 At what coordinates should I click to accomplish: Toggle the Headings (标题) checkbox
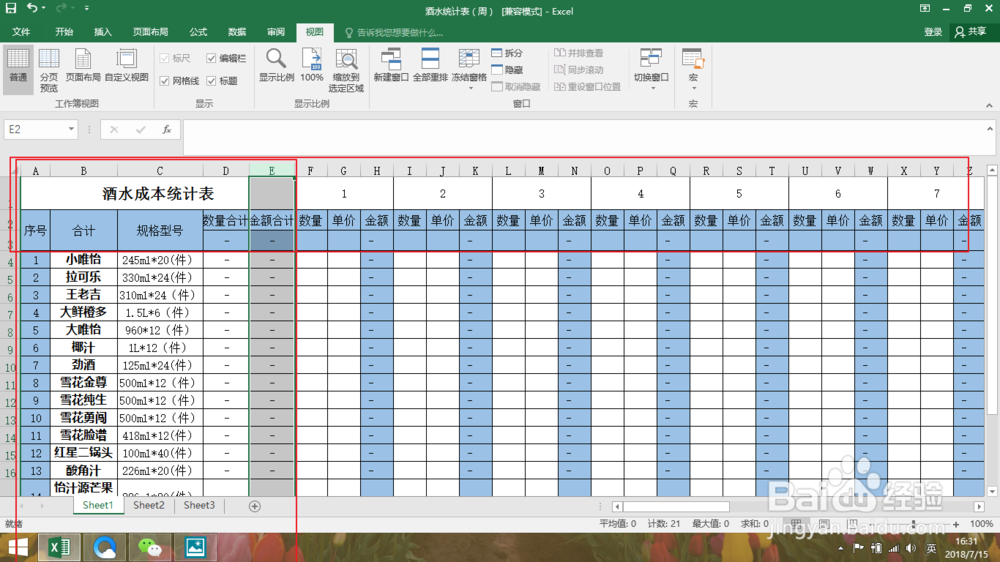(x=211, y=81)
